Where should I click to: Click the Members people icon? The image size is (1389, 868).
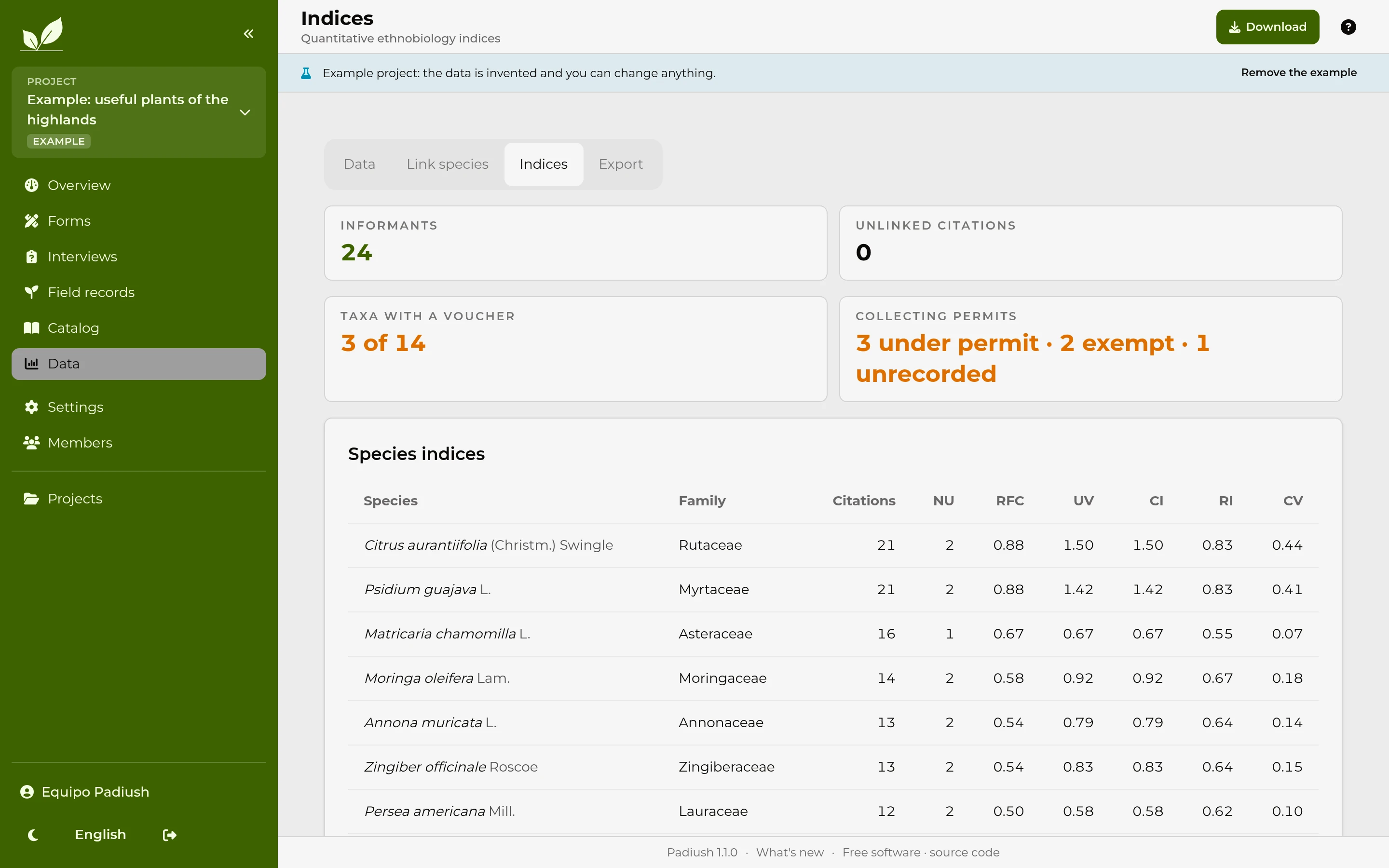coord(31,443)
